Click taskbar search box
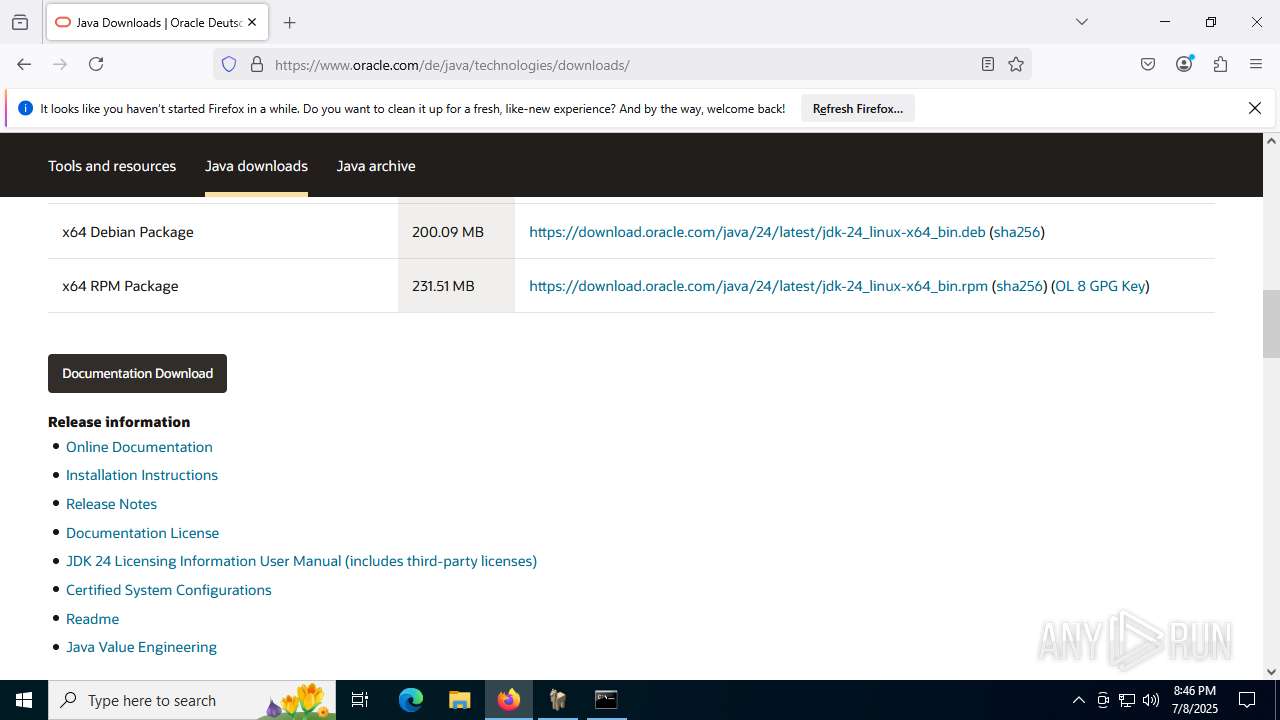Screen dimensions: 1280x720 (192, 700)
